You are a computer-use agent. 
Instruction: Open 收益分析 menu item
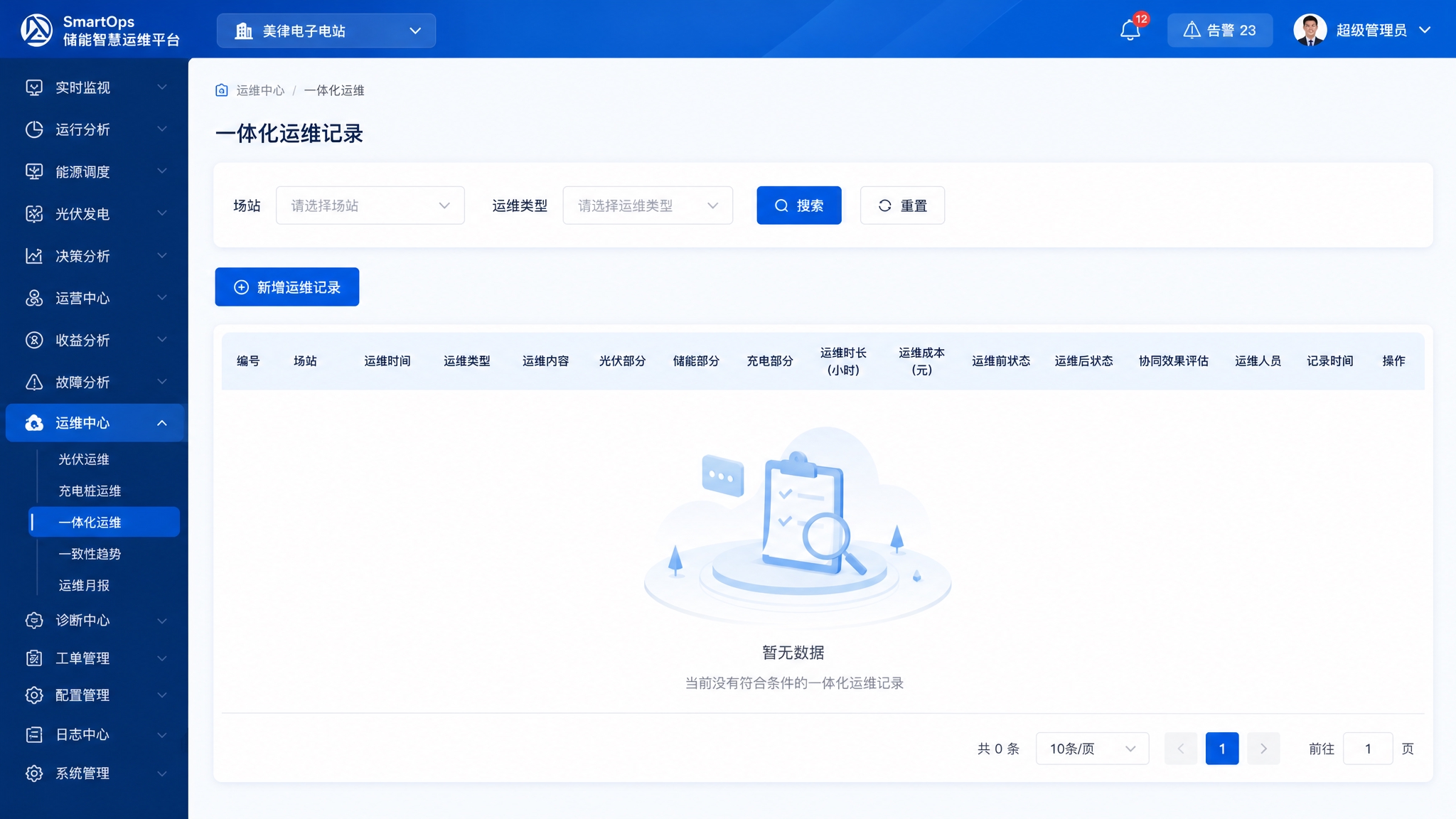pyautogui.click(x=94, y=340)
